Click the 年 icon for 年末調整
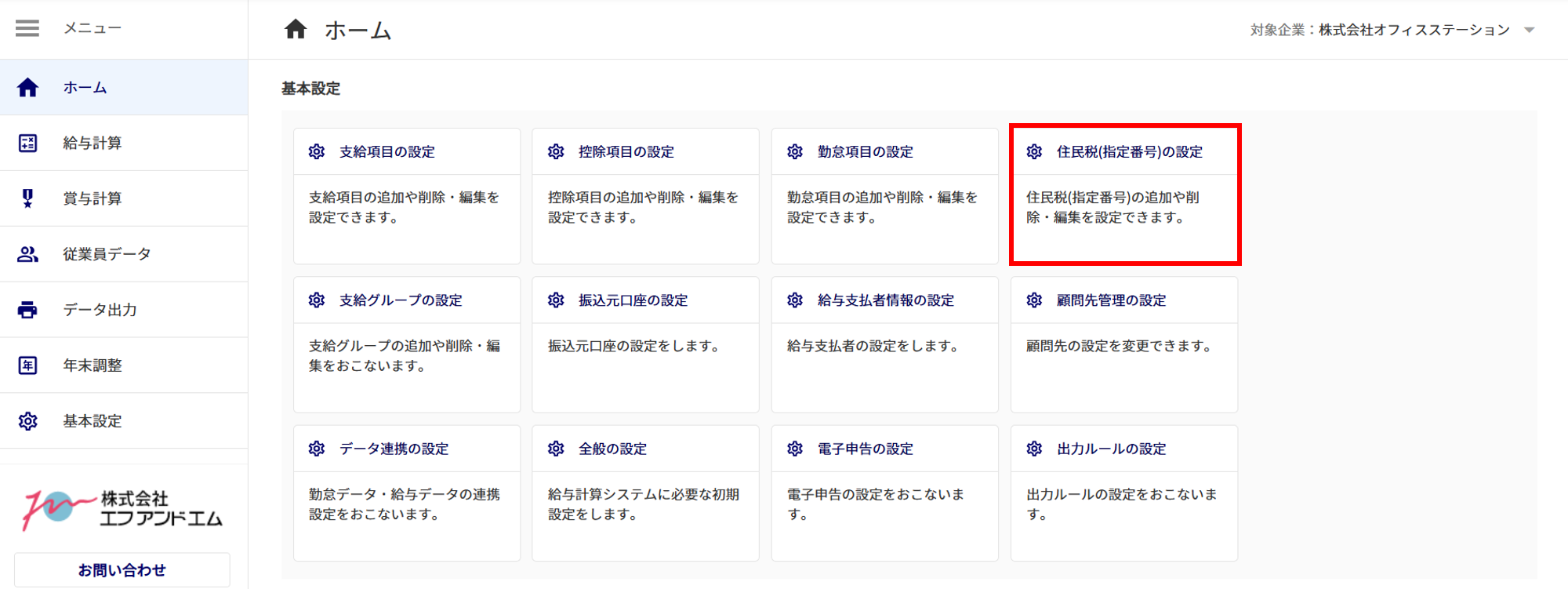 [x=27, y=365]
